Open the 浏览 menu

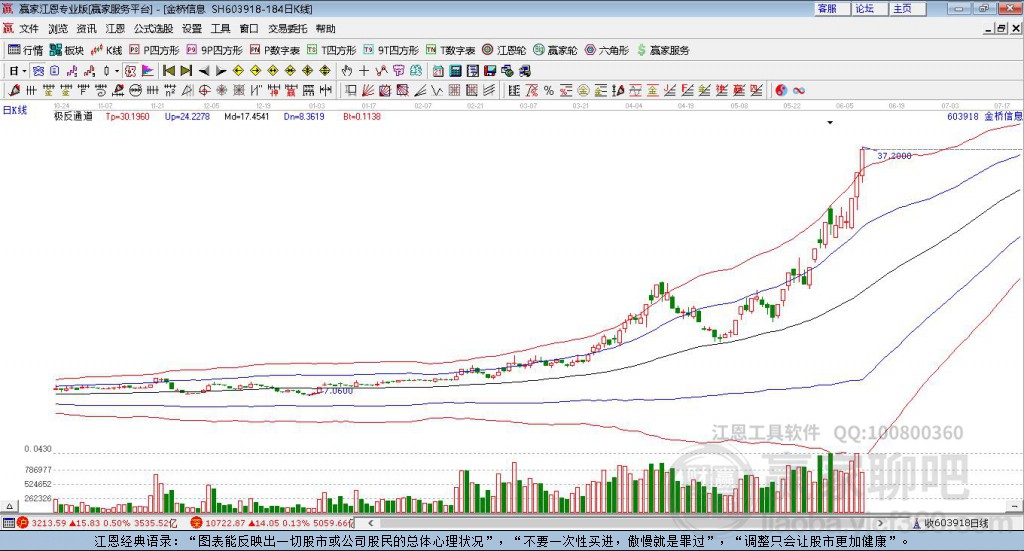[57, 29]
